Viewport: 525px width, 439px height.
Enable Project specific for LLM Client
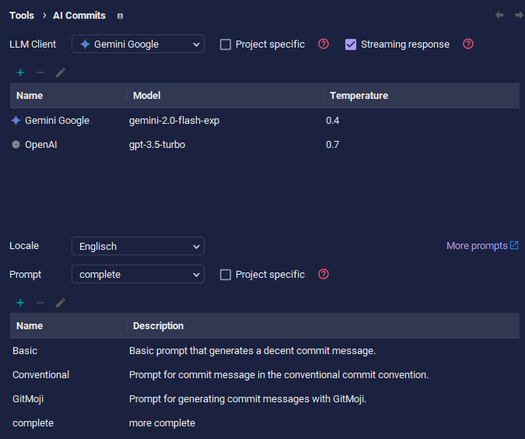(225, 44)
